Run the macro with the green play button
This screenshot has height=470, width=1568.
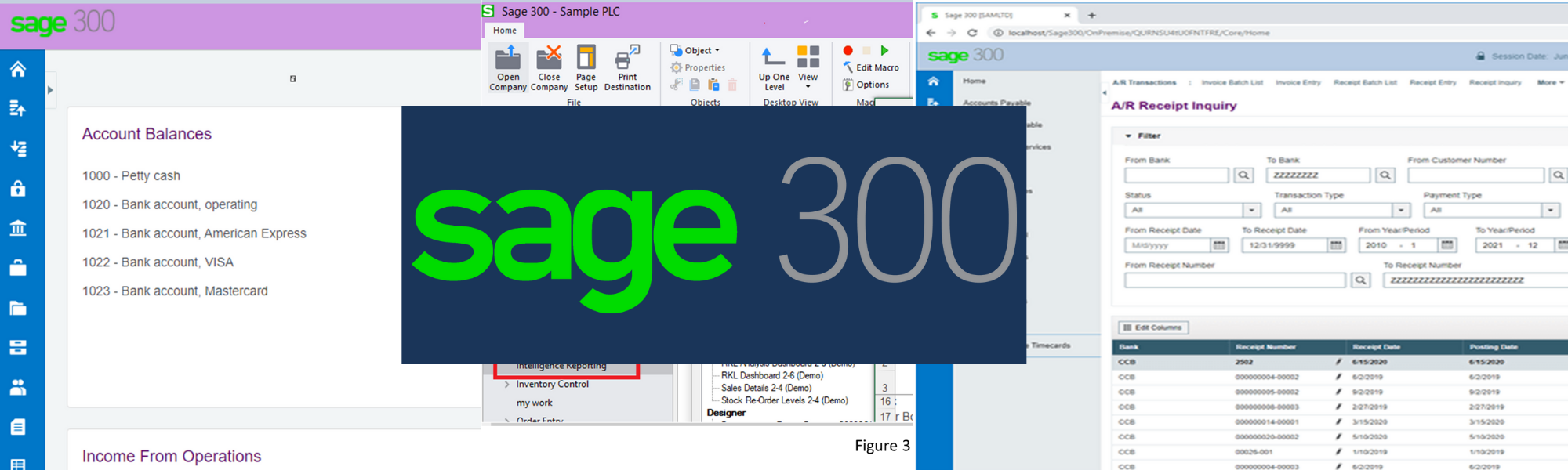tap(884, 50)
